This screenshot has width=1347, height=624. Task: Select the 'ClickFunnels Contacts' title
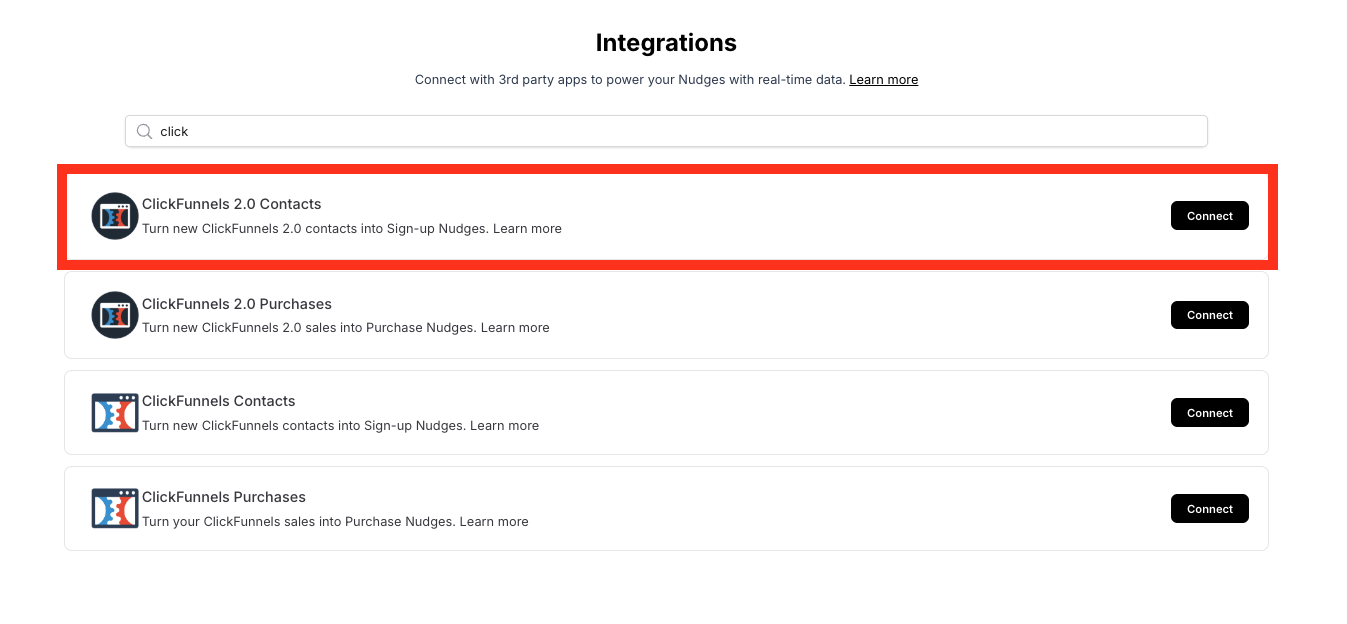pyautogui.click(x=219, y=401)
